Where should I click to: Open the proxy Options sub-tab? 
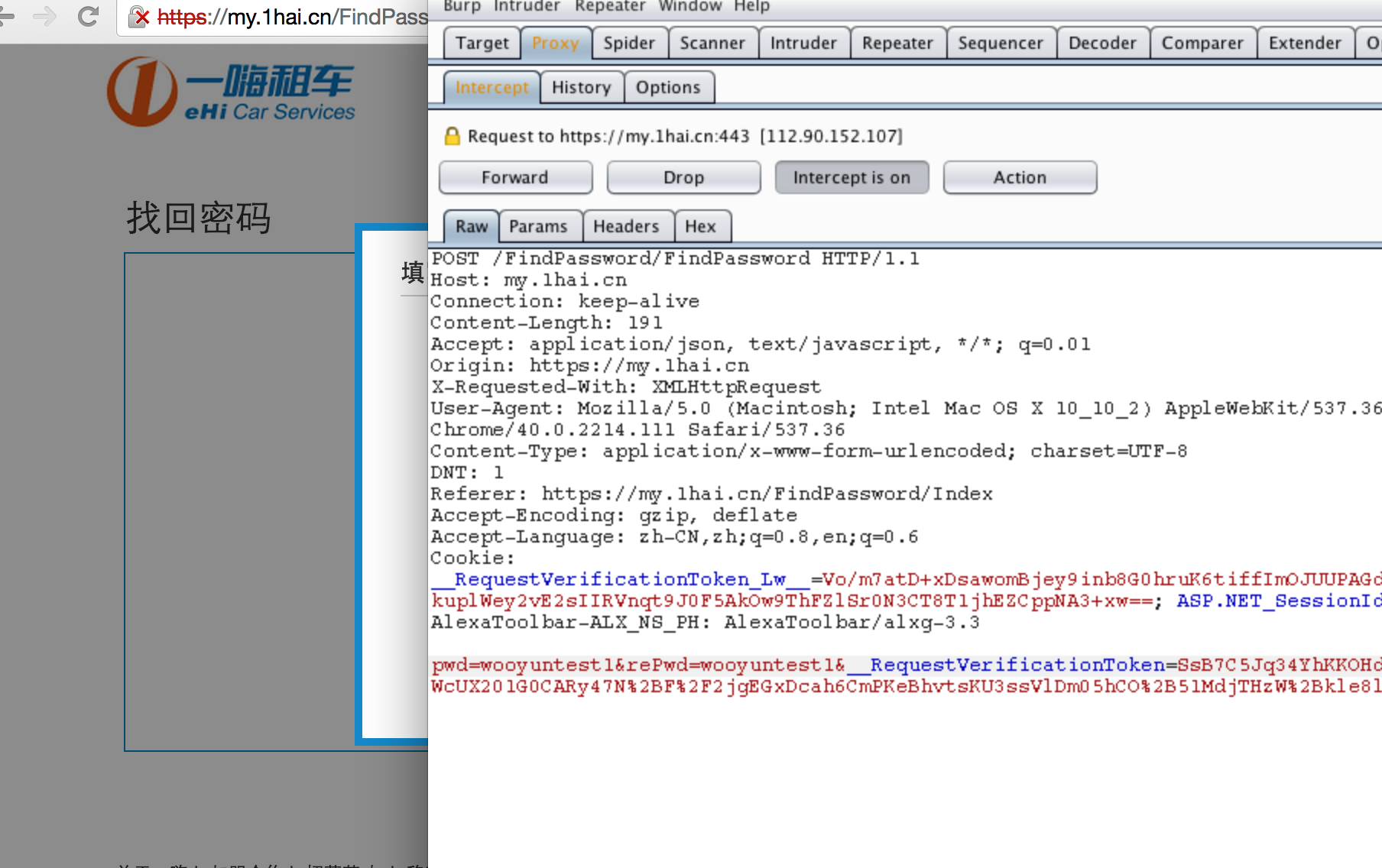[668, 87]
